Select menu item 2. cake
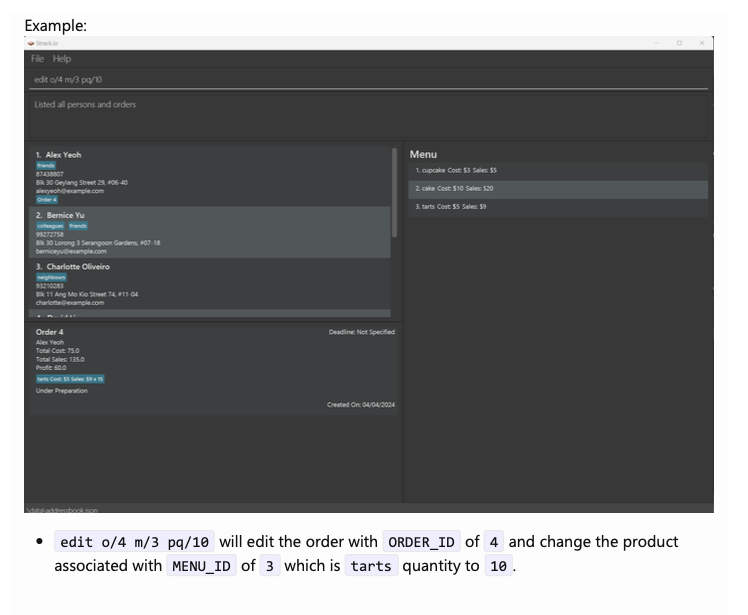The image size is (748, 615). [558, 188]
